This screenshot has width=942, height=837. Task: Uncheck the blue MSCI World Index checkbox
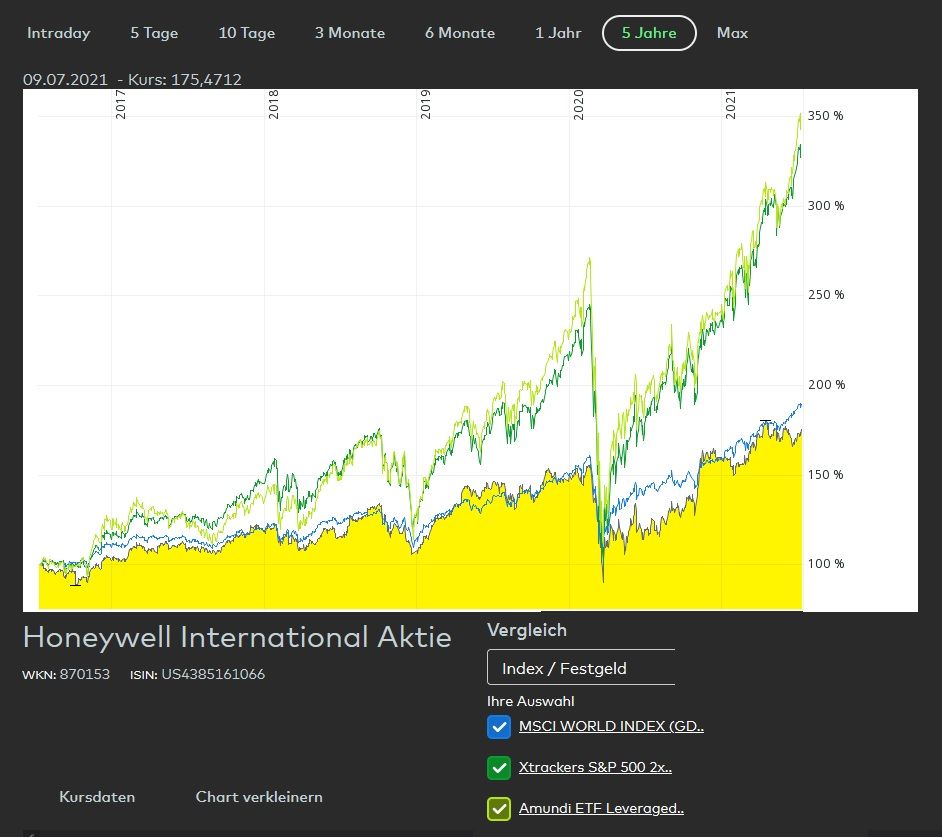499,727
